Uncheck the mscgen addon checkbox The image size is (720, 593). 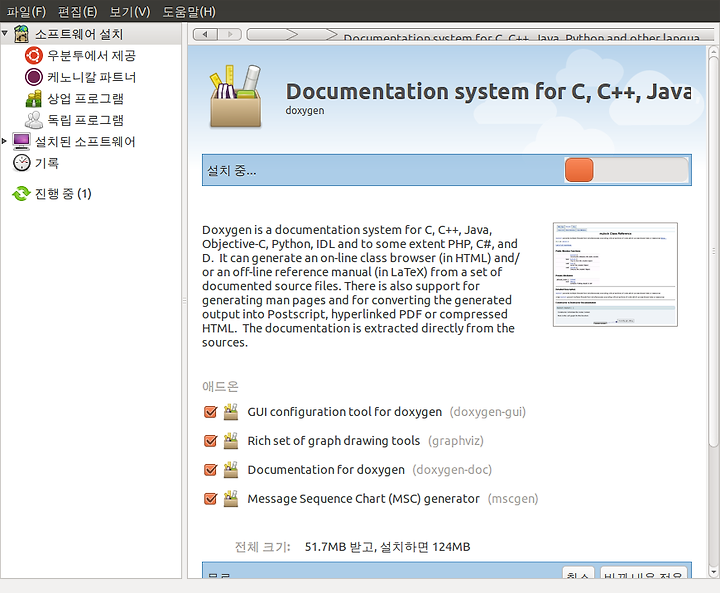coord(210,499)
